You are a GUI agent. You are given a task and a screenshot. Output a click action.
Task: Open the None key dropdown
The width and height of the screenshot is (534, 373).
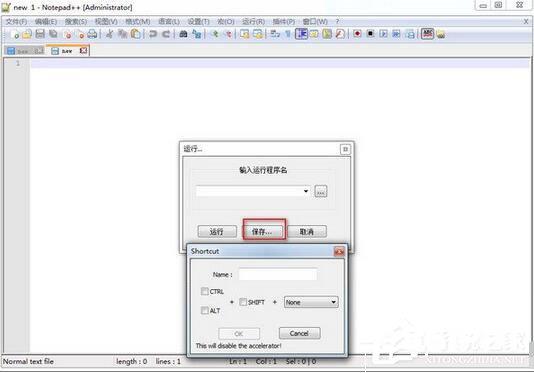311,302
